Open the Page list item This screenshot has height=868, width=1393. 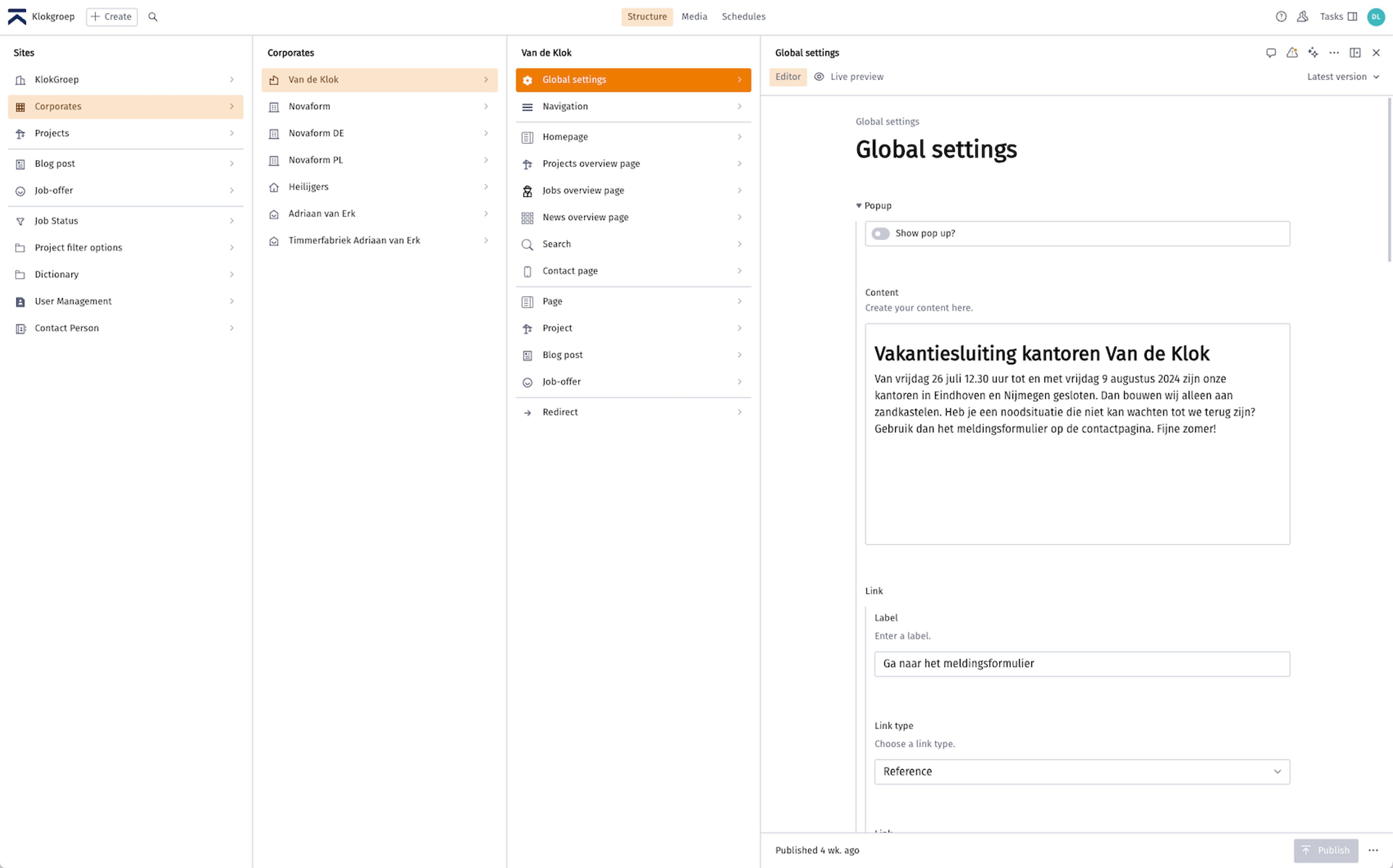[633, 301]
